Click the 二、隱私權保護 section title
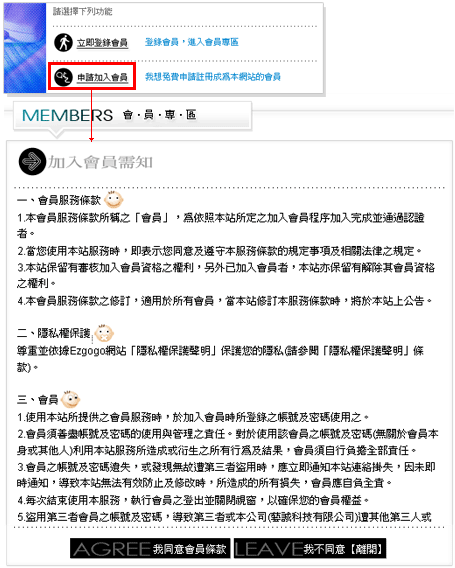The image size is (455, 568). tap(53, 333)
